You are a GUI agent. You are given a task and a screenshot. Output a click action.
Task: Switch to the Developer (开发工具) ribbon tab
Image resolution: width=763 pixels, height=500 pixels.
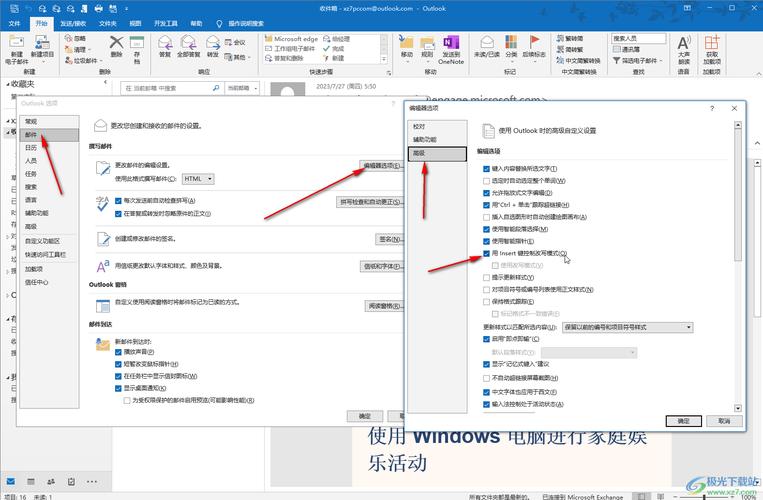coord(166,23)
